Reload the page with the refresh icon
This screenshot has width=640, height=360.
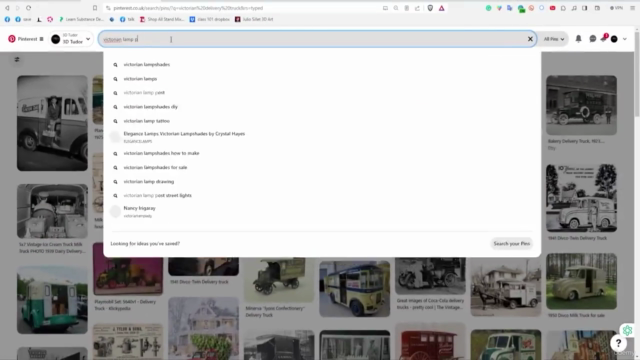pyautogui.click(x=29, y=8)
